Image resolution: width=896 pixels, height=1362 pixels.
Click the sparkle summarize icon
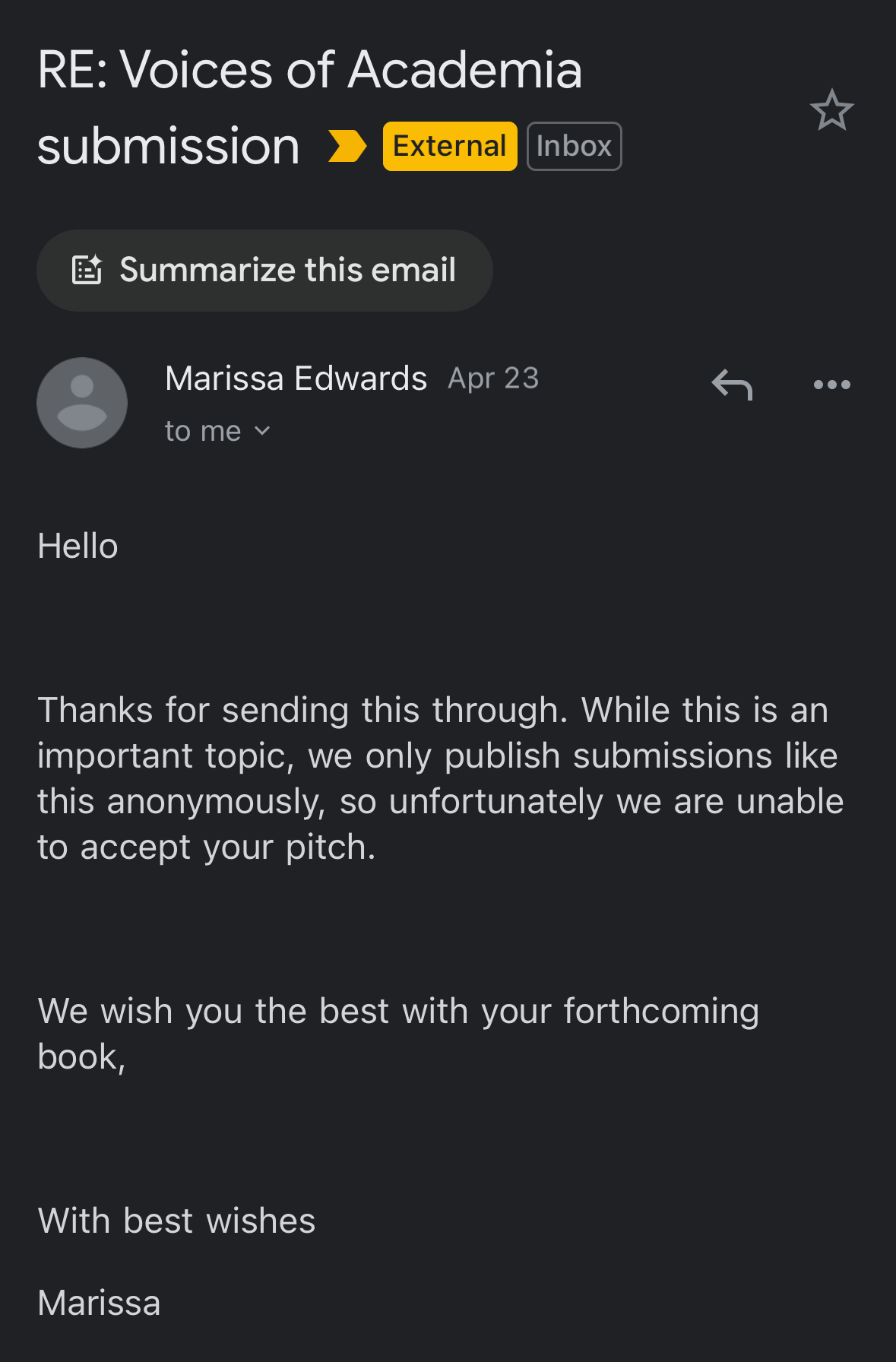87,270
